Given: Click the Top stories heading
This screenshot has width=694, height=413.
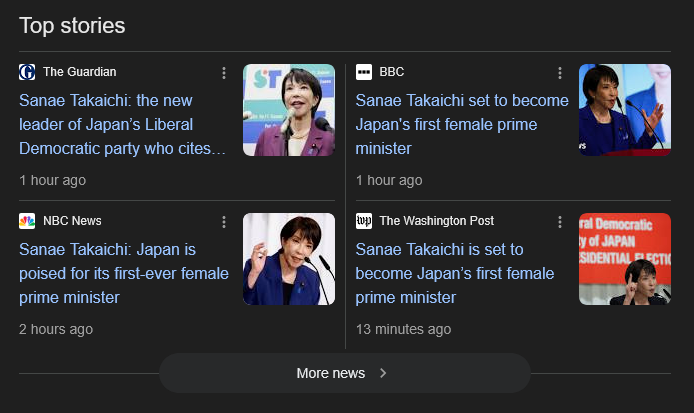Looking at the screenshot, I should (72, 25).
